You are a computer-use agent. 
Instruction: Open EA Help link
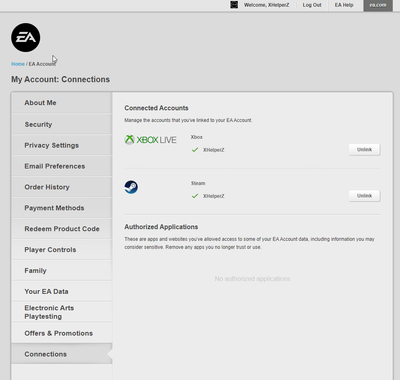(344, 5)
